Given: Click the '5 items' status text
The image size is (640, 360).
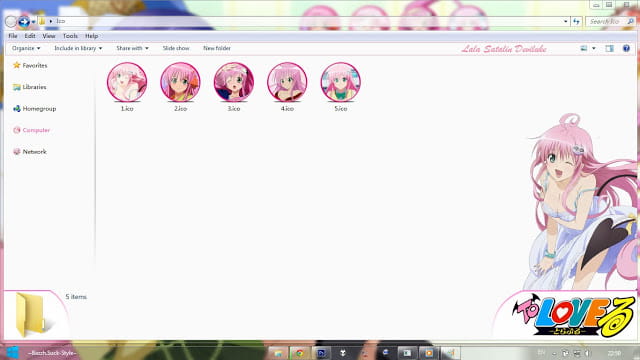Looking at the screenshot, I should pyautogui.click(x=76, y=297).
